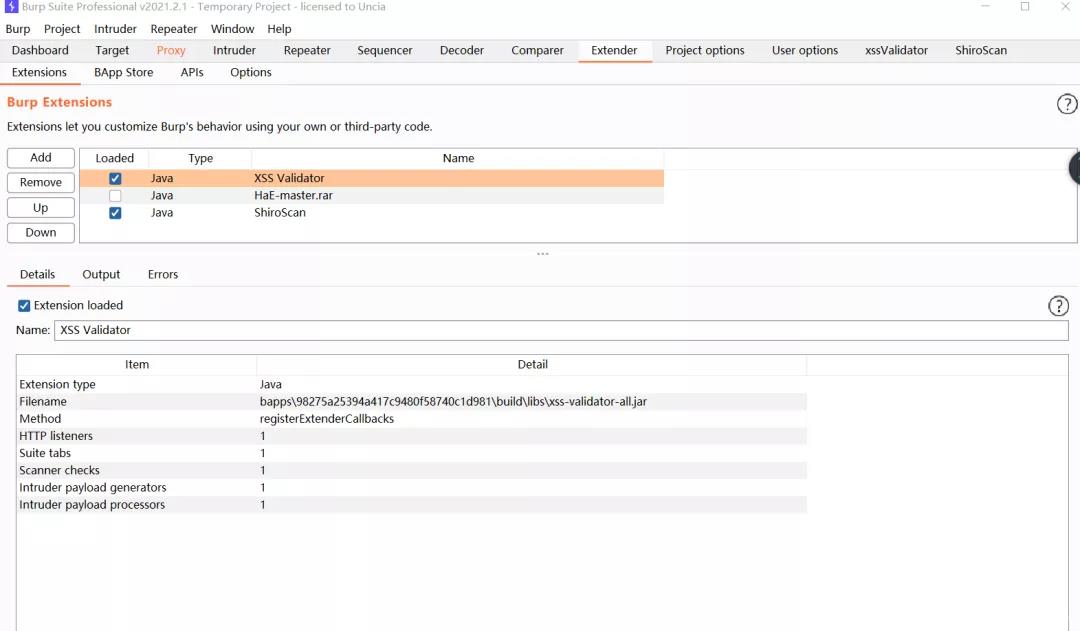Screen dimensions: 1080x631
Task: Switch to the Decoder tab
Action: coord(462,50)
